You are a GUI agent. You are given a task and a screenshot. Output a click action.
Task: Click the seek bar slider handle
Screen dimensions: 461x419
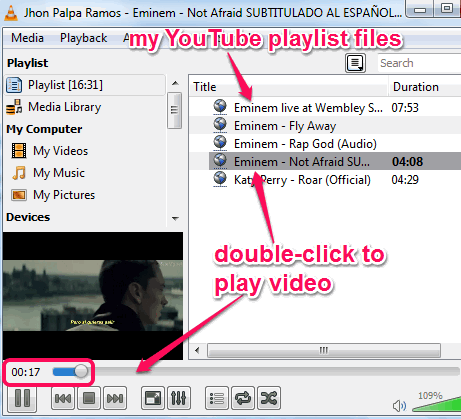[x=81, y=371]
